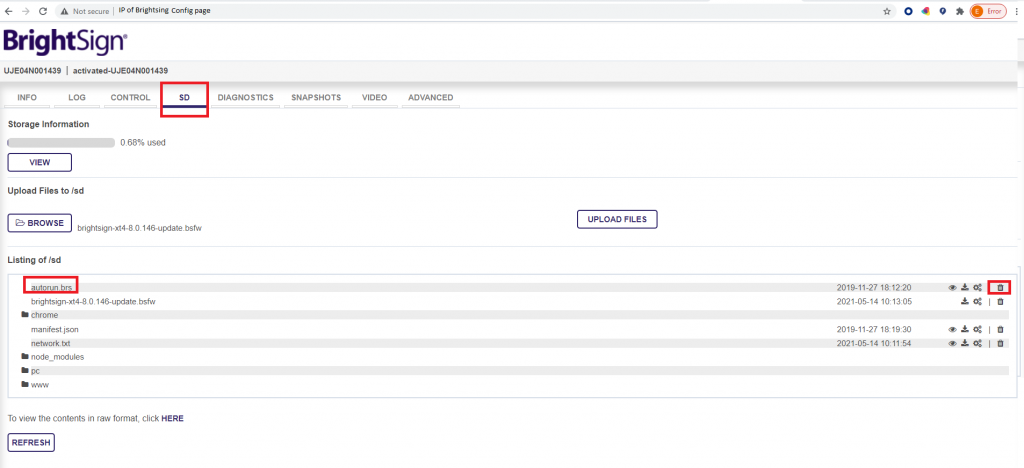
Task: Delete the autorun.brs file
Action: tap(1000, 288)
